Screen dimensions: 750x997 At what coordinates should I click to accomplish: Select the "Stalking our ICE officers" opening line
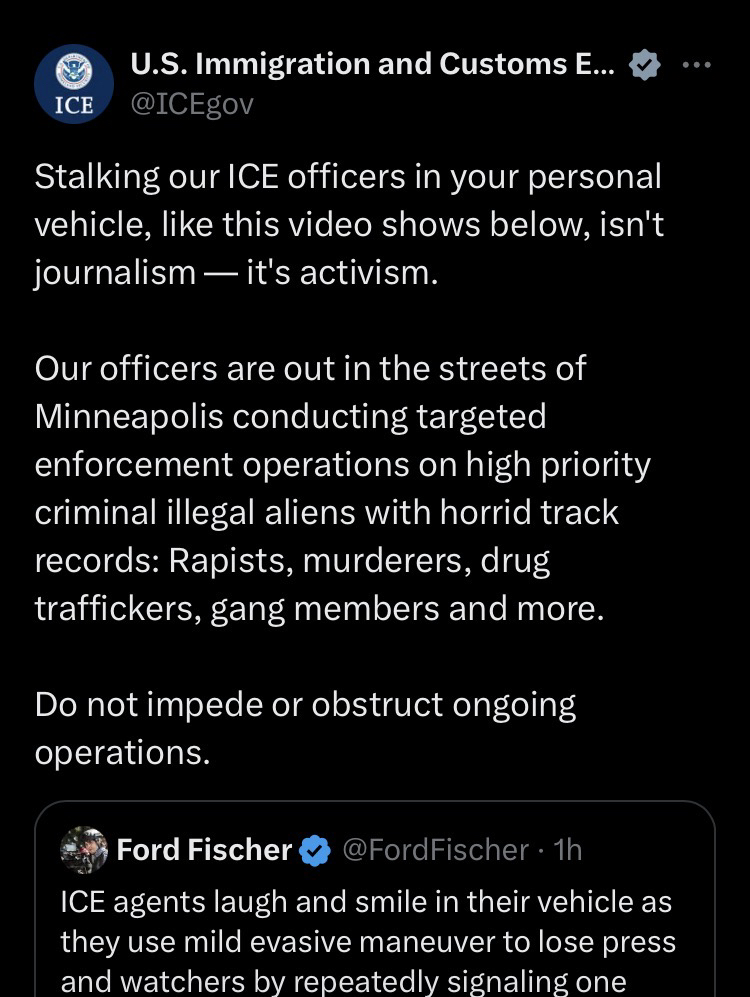coord(348,177)
